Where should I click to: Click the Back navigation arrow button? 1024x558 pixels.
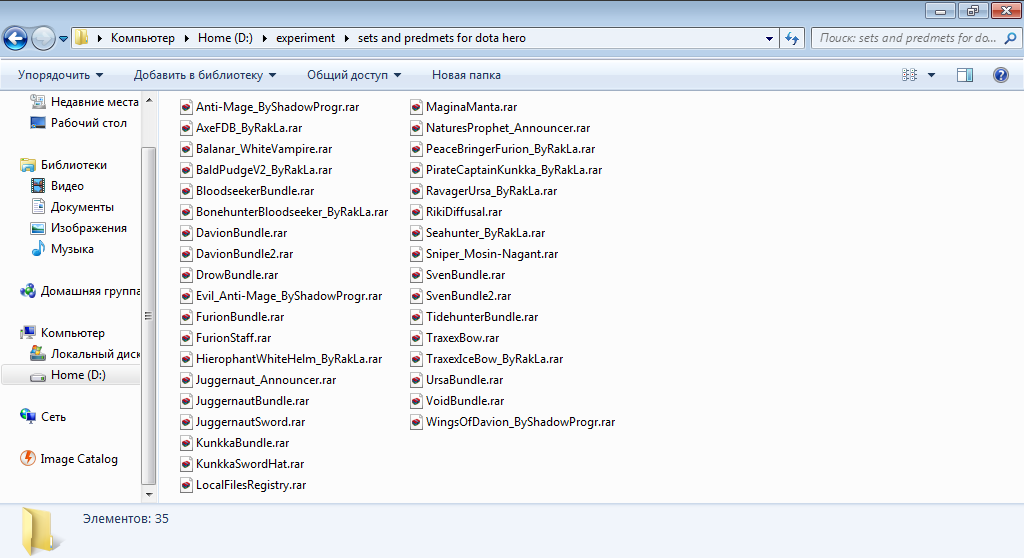16,38
